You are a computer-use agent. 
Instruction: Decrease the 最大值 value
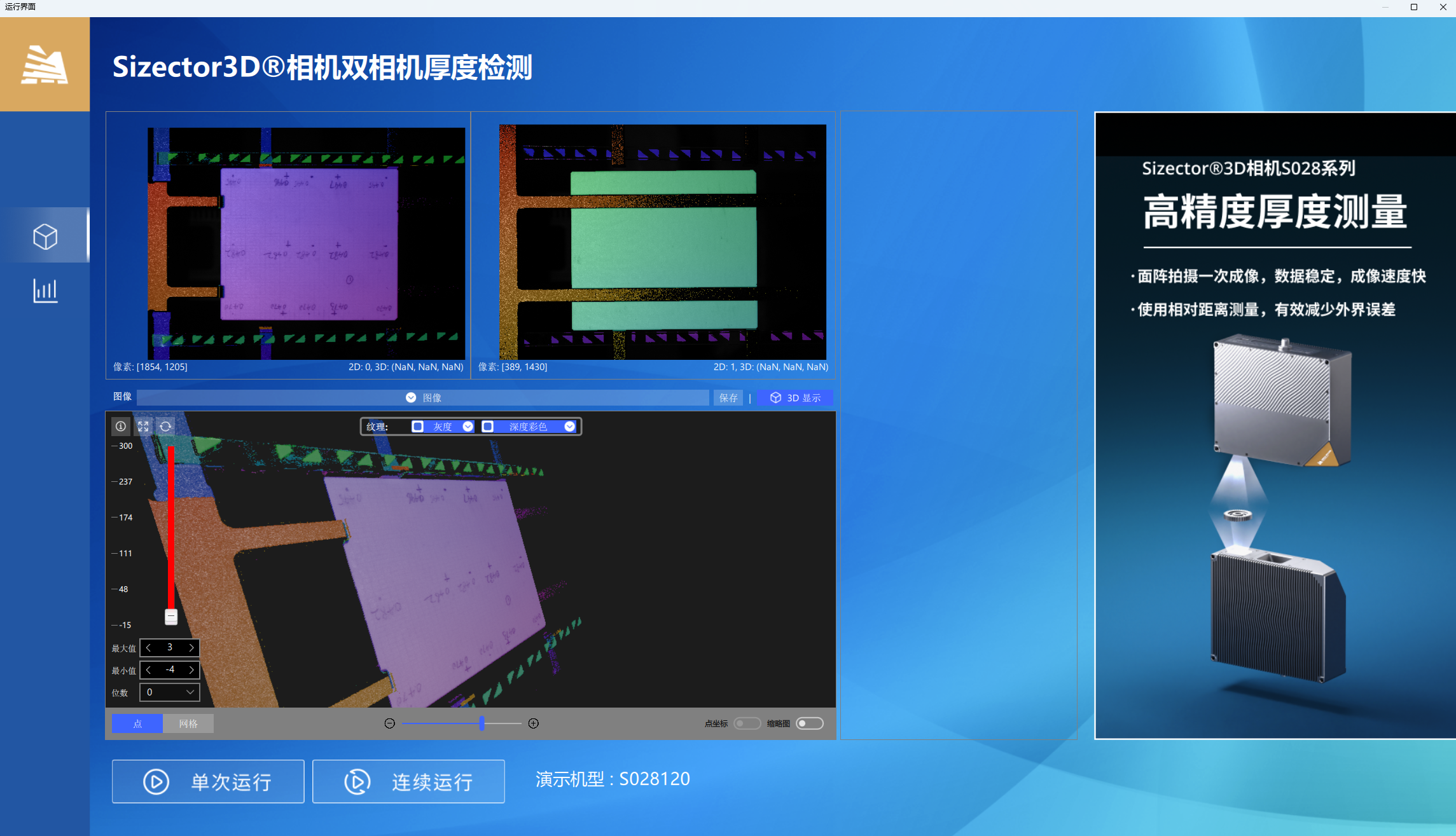click(x=148, y=648)
